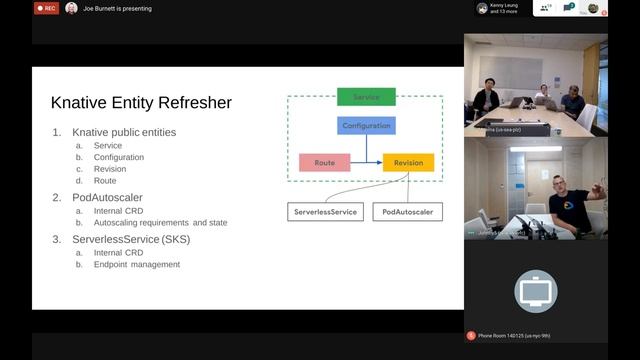The image size is (640, 360).
Task: Click Joe Burnett's presenter avatar
Action: (x=71, y=8)
